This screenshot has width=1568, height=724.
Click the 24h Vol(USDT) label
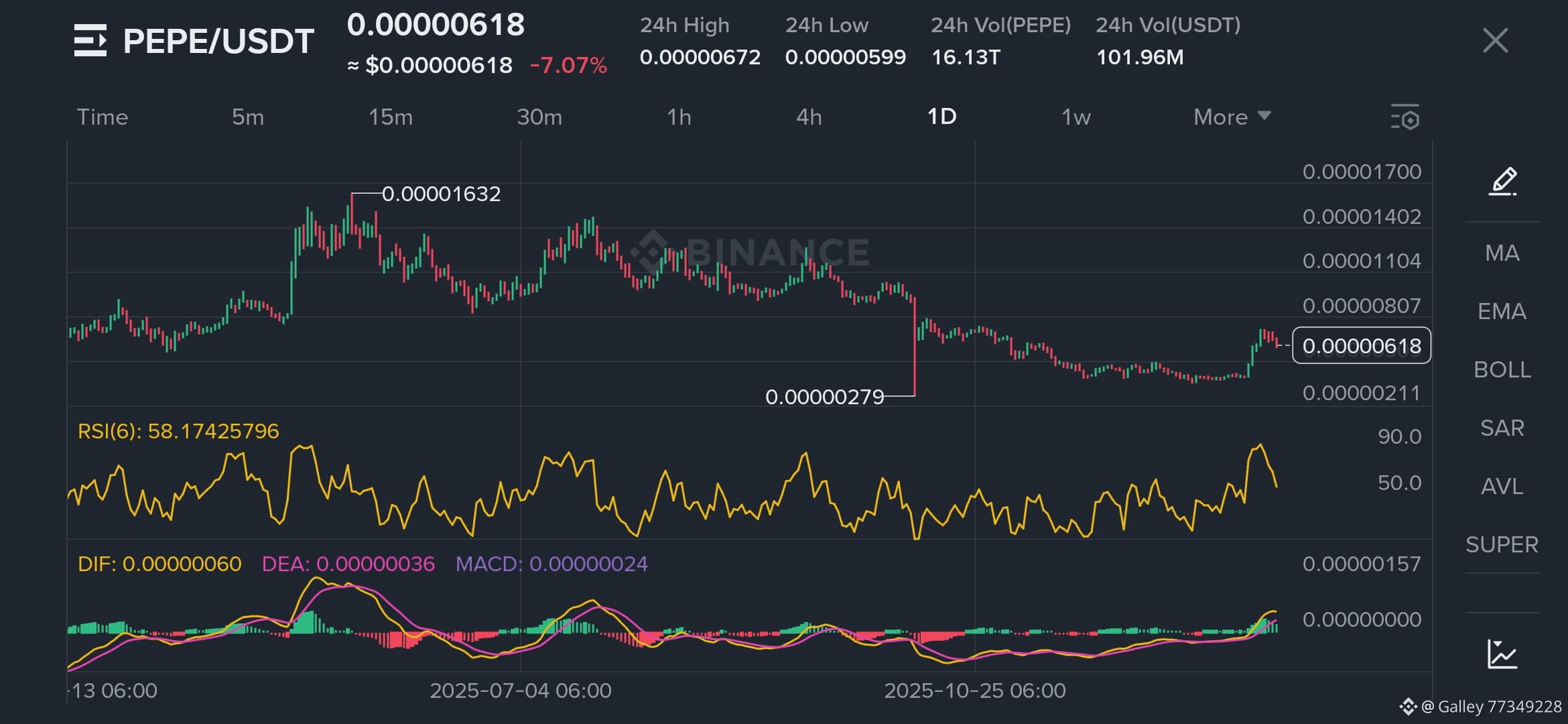click(1169, 25)
